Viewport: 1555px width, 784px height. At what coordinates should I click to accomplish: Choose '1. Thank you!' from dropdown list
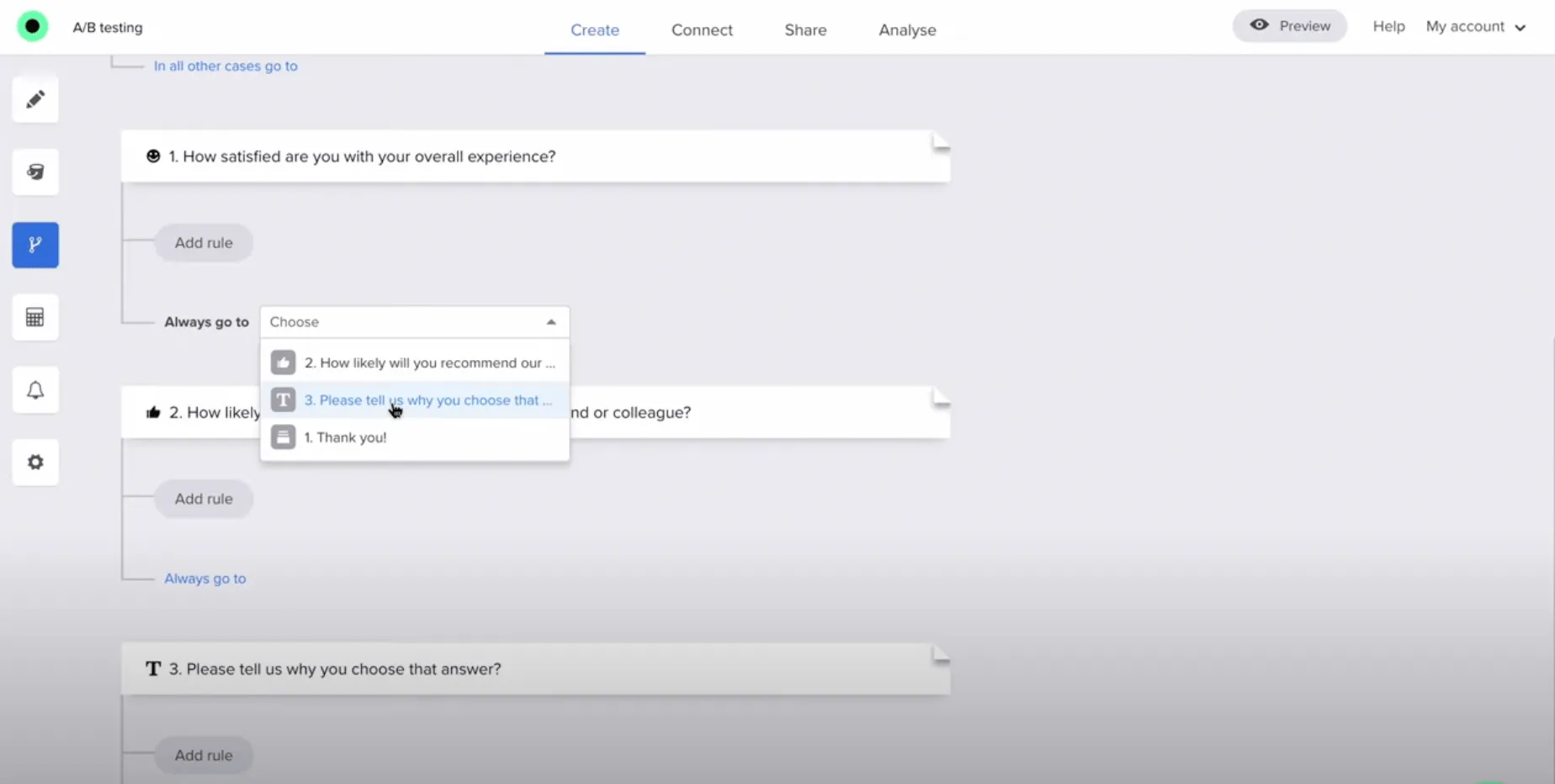click(345, 437)
